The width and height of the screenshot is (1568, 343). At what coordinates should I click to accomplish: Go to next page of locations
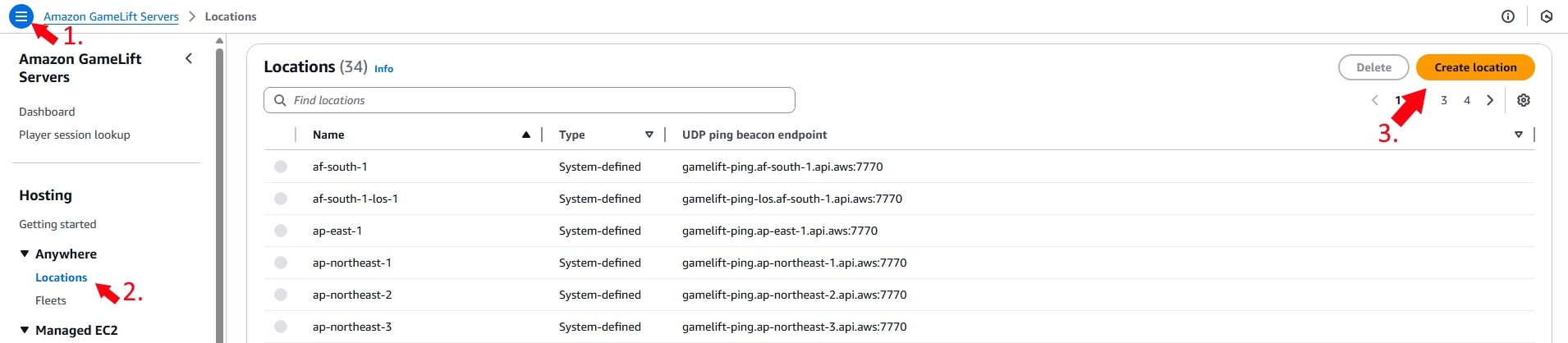(1490, 100)
